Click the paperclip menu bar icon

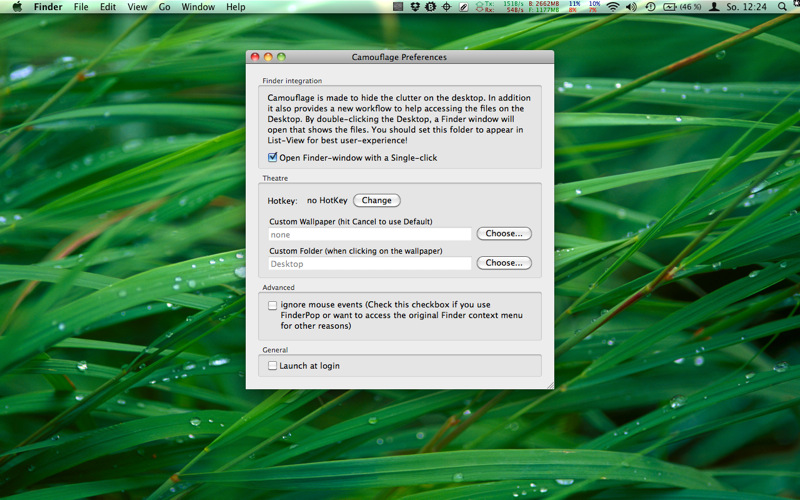click(463, 7)
